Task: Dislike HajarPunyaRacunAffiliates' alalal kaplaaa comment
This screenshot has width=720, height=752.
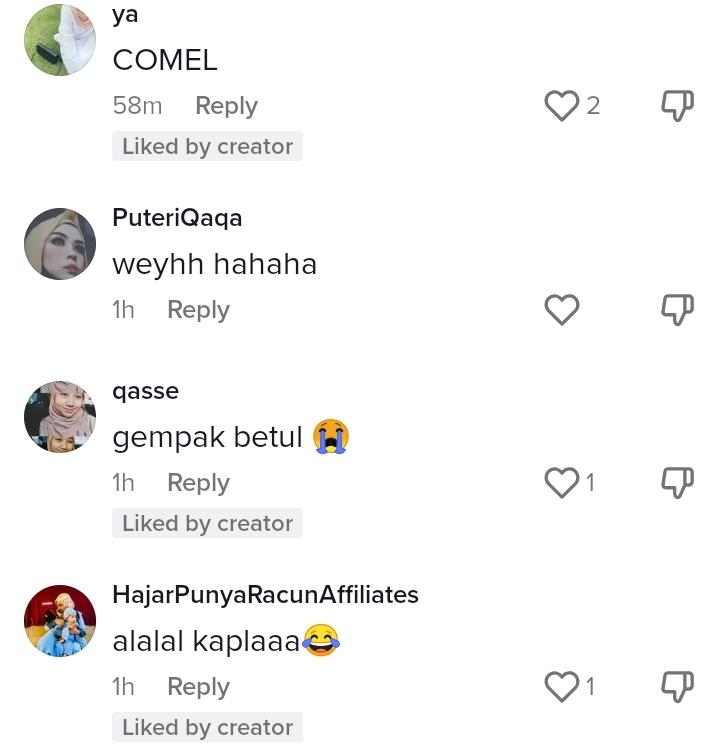Action: [677, 687]
